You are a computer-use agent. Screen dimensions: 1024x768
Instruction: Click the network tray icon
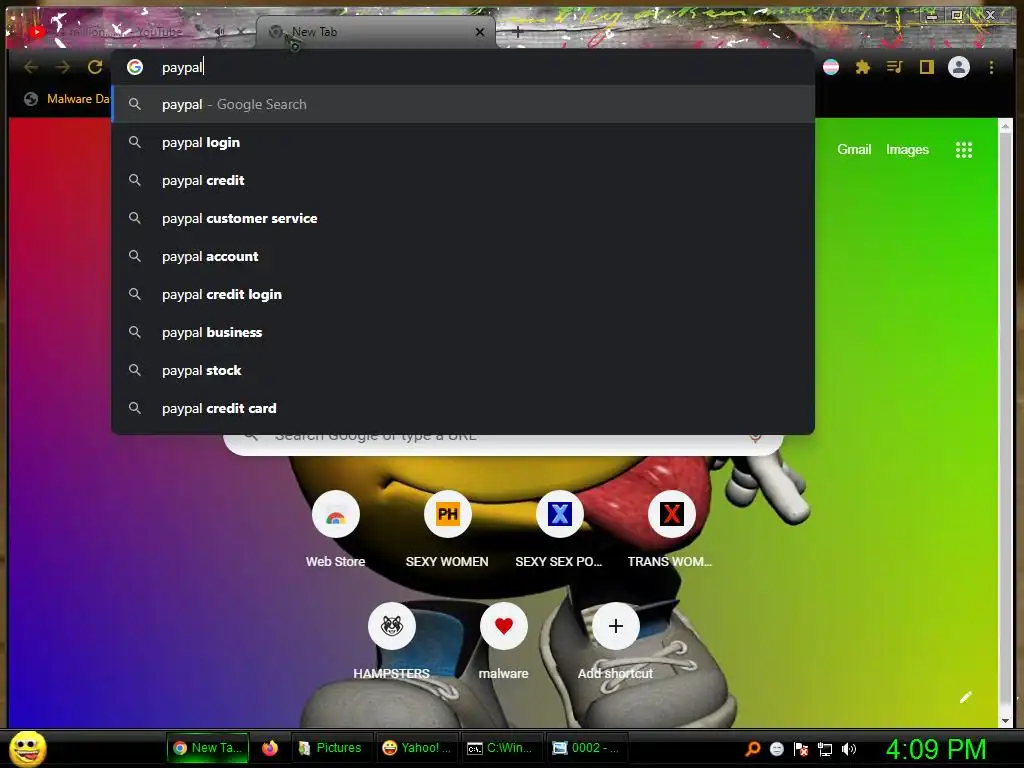click(825, 749)
